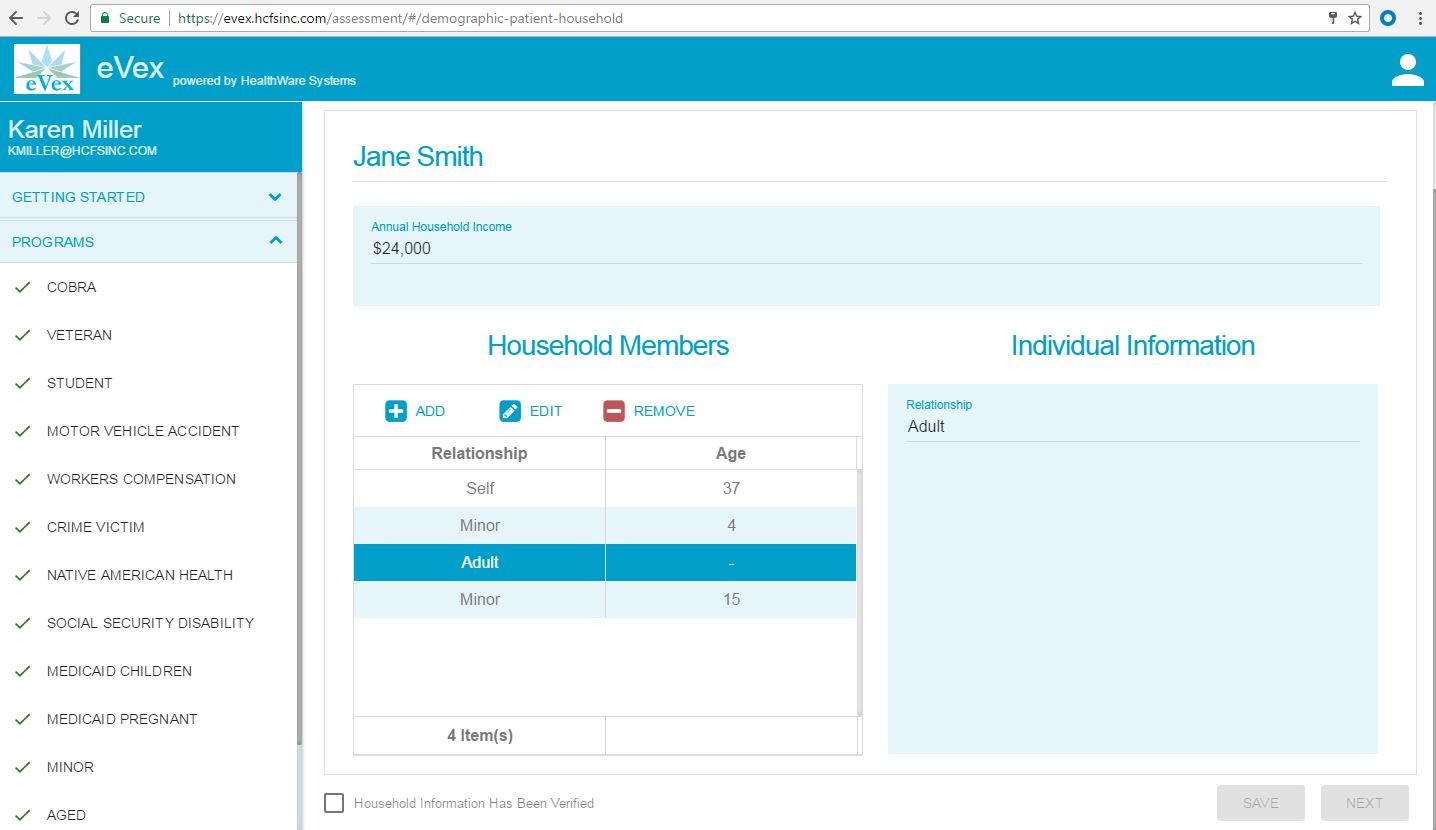This screenshot has height=830, width=1436.
Task: Check Household Information Has Been Verified box
Action: coord(334,803)
